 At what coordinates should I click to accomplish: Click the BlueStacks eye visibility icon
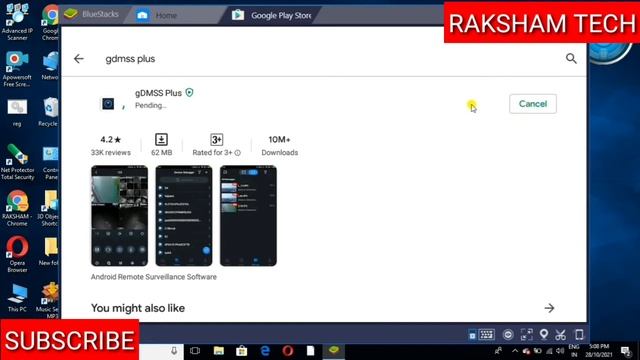[508, 335]
